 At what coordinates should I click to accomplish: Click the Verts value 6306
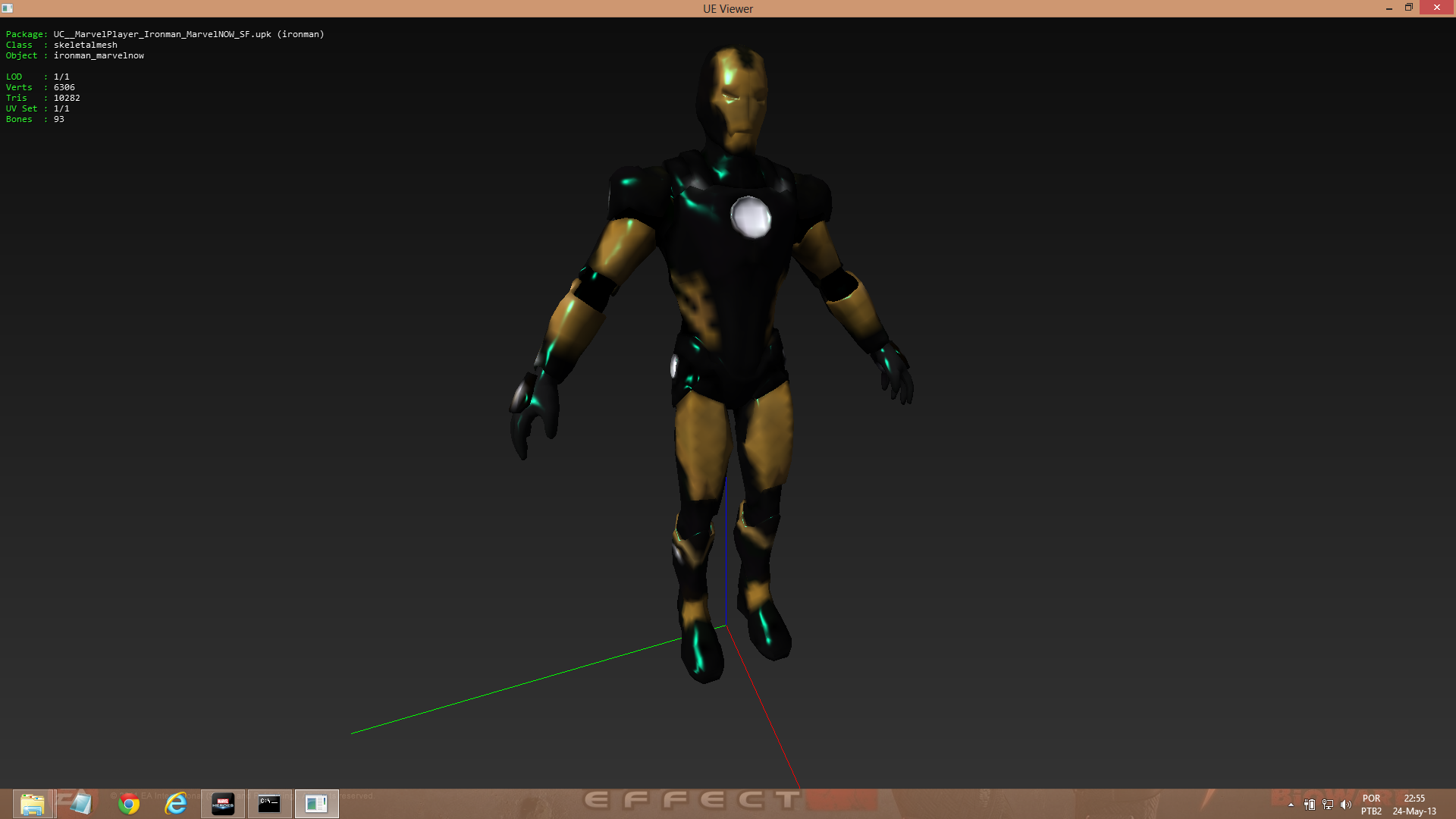(64, 87)
